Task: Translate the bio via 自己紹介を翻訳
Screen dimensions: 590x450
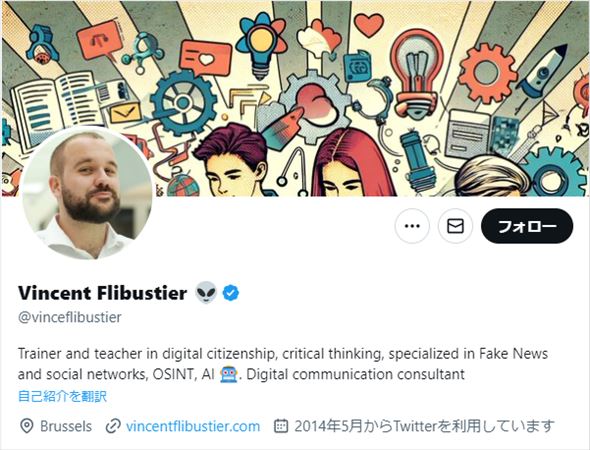Action: (62, 396)
